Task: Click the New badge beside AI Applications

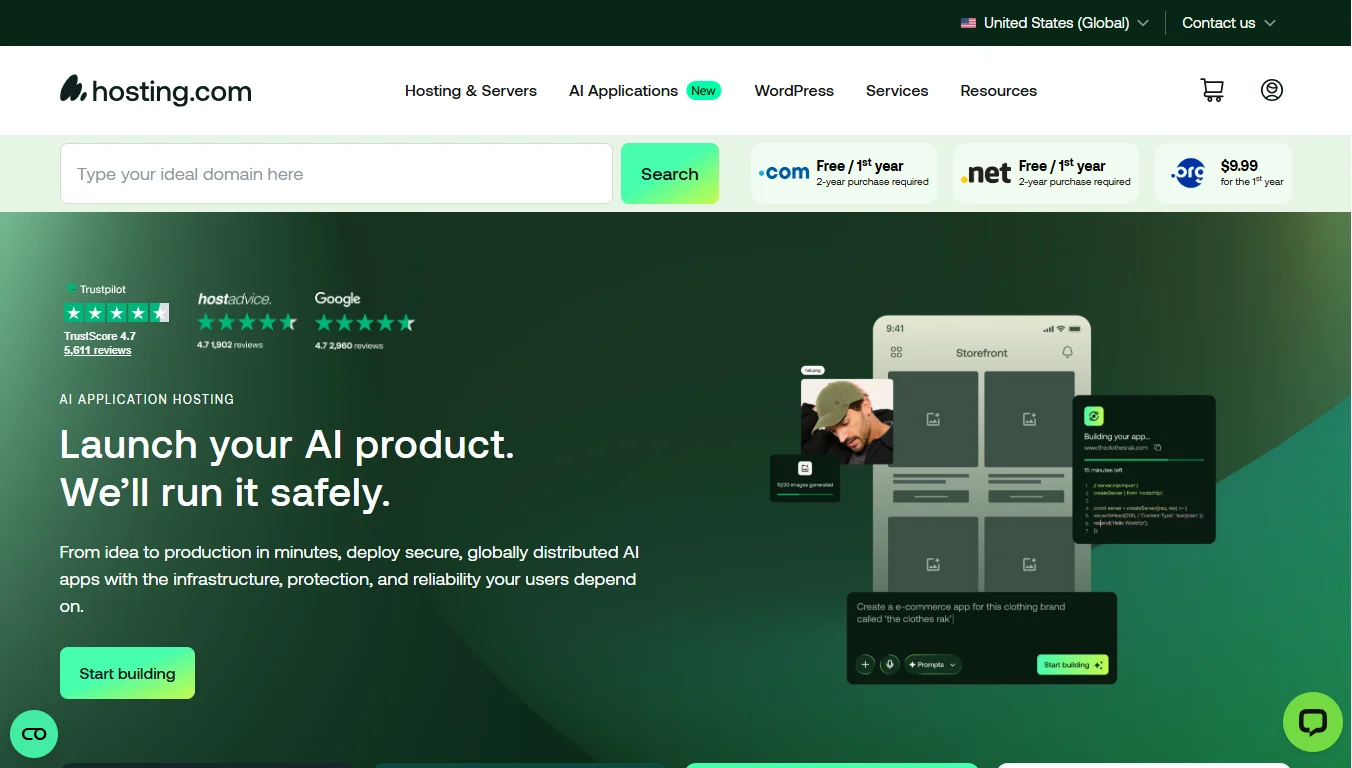Action: (x=704, y=90)
